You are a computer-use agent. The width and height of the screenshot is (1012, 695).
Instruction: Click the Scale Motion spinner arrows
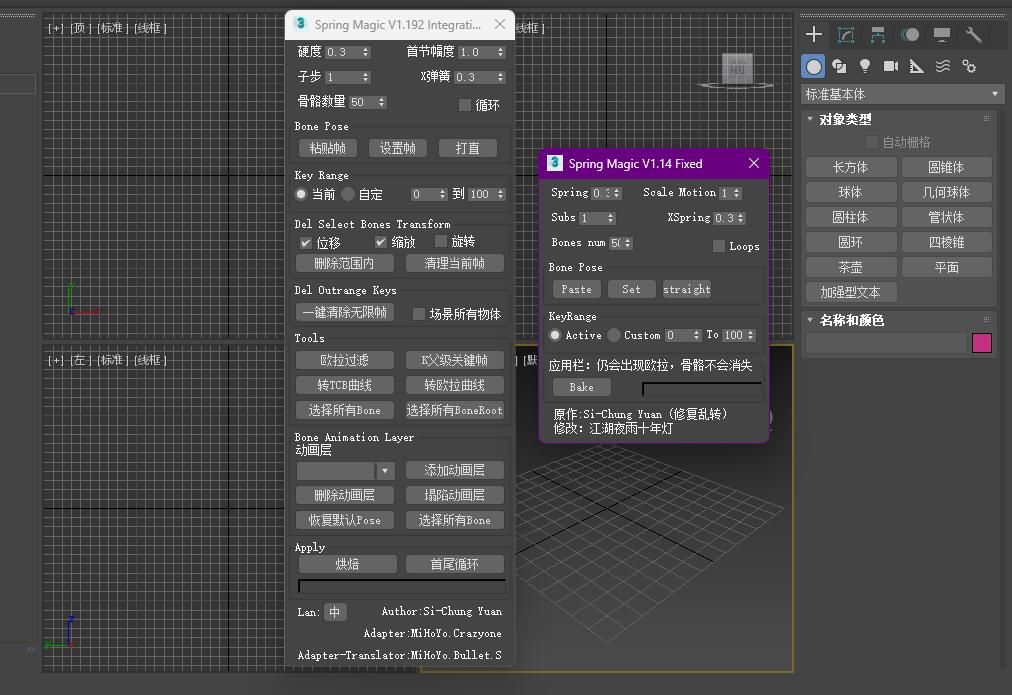(x=737, y=192)
